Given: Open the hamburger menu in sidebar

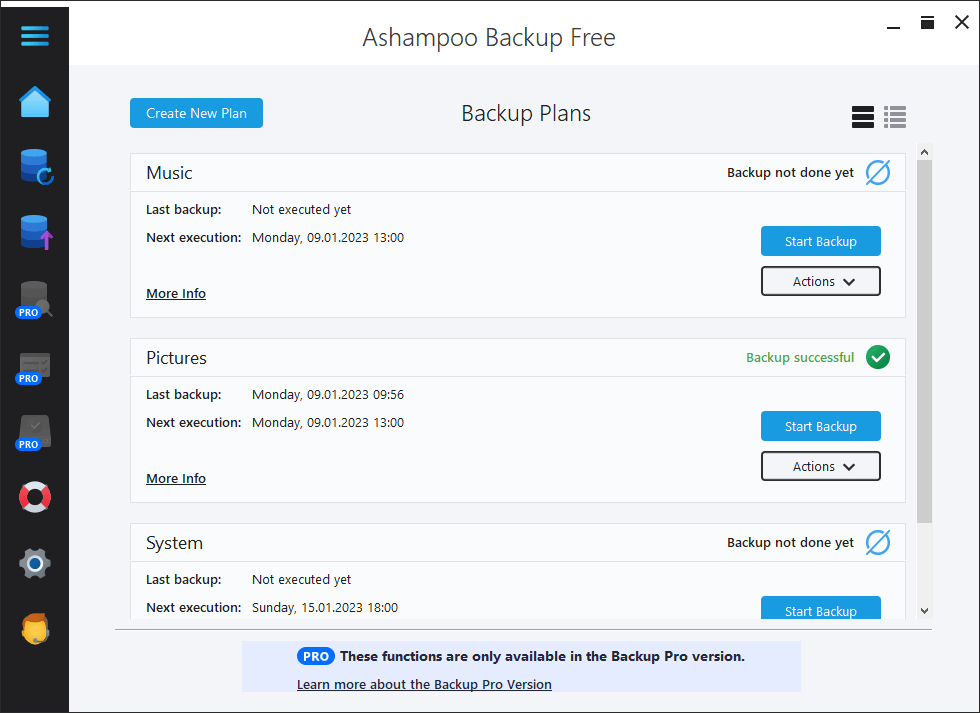Looking at the screenshot, I should click(34, 36).
